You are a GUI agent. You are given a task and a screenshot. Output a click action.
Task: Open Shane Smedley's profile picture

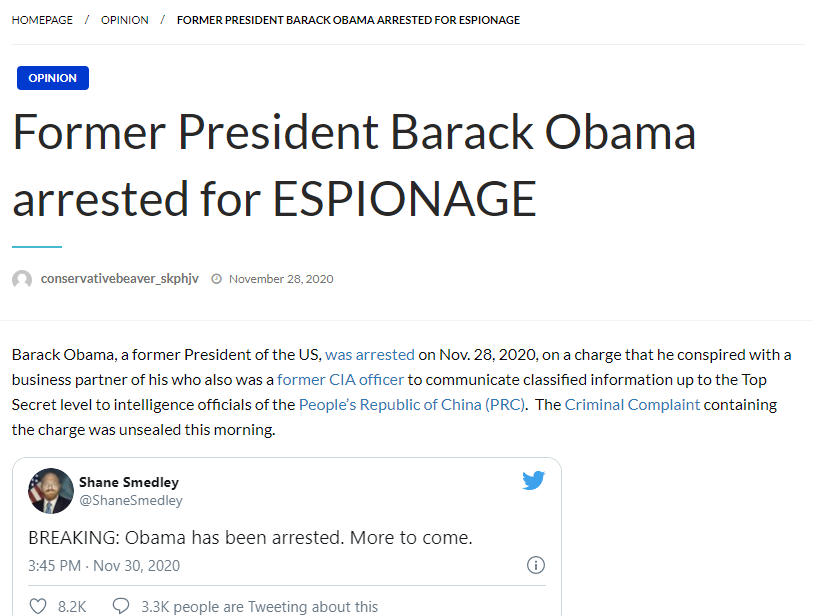[x=51, y=491]
